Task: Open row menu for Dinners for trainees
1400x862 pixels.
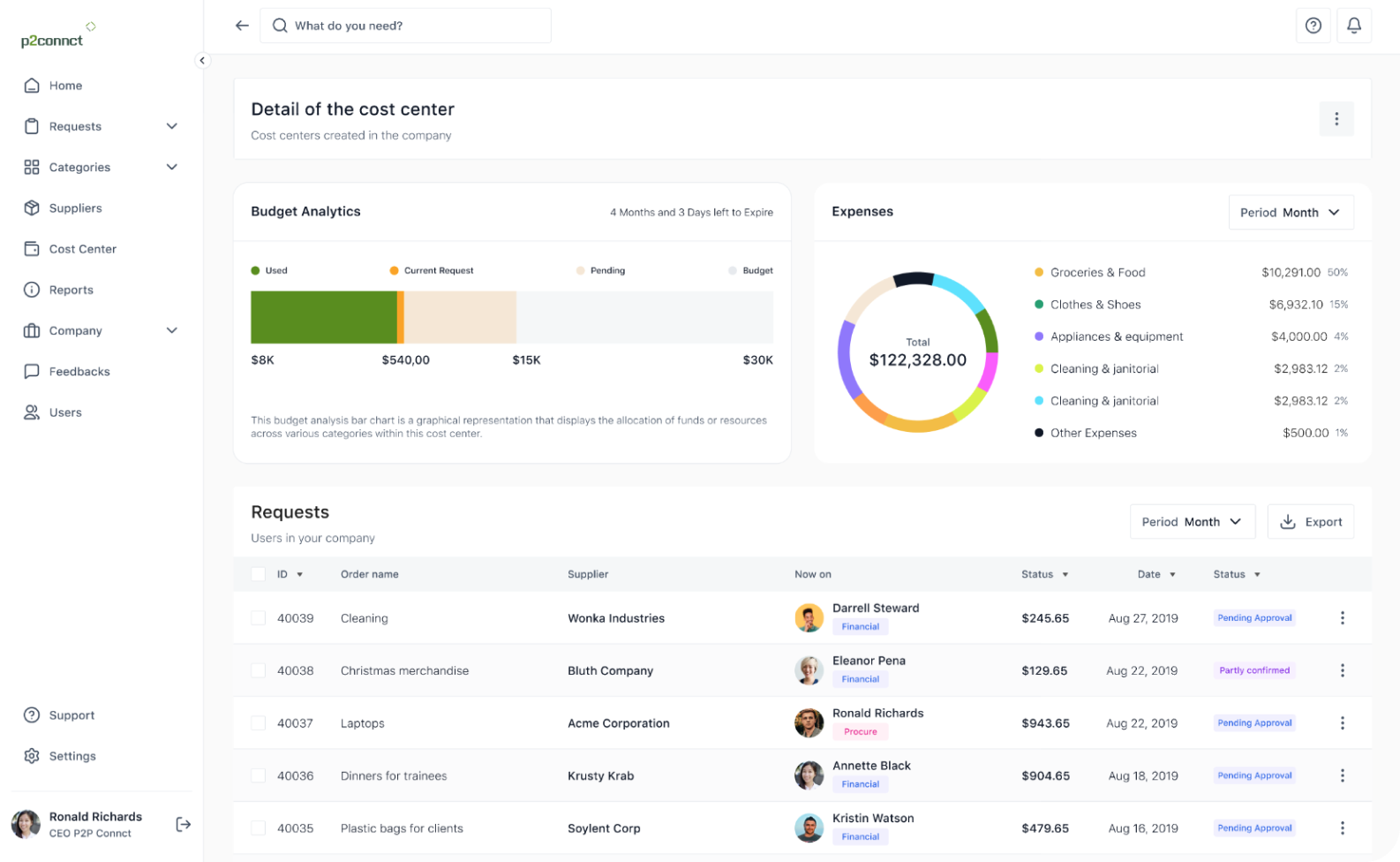Action: [x=1343, y=775]
